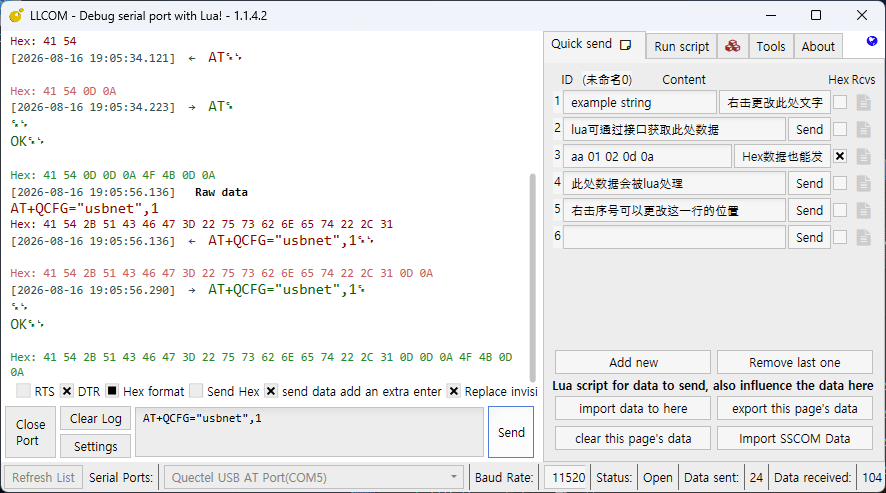
Task: Click the document icon on row 6
Action: [x=863, y=237]
